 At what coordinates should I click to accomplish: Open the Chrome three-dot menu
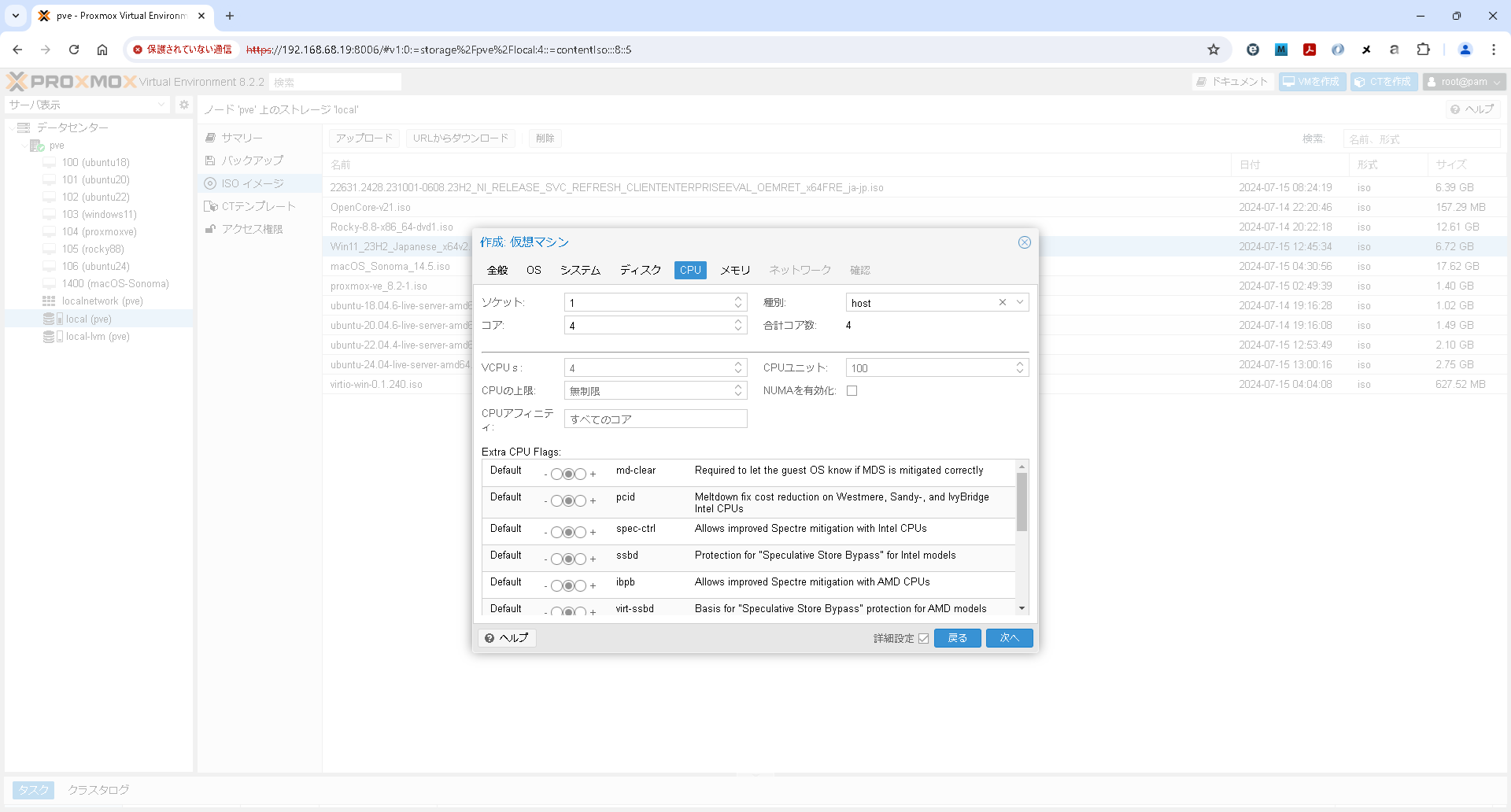(x=1494, y=50)
